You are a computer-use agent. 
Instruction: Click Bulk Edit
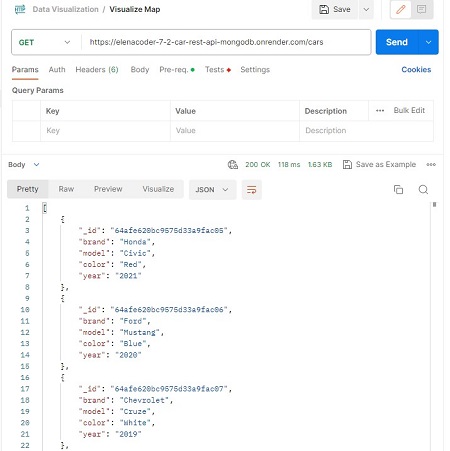409,110
